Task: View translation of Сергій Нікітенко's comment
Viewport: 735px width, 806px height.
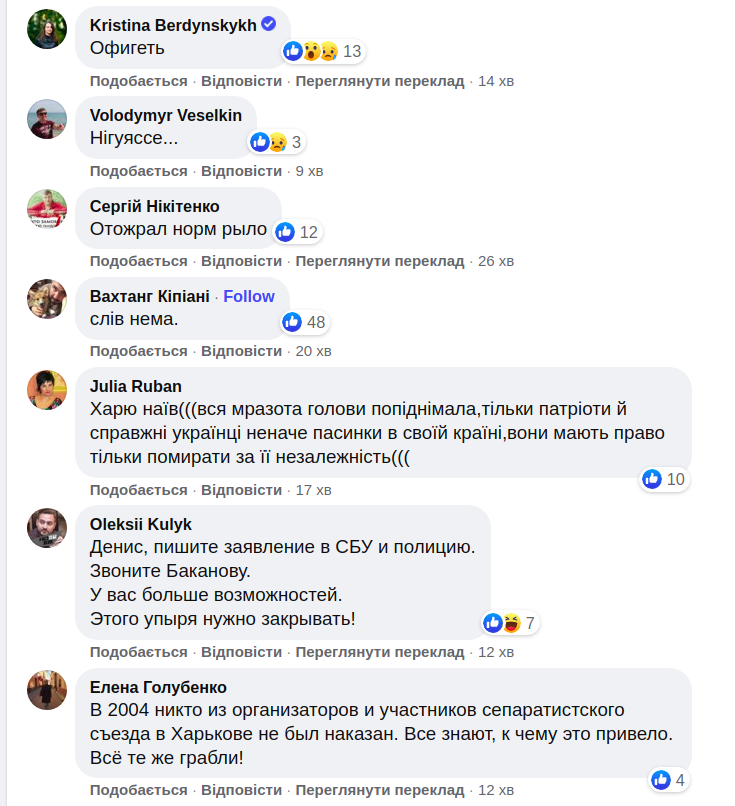Action: click(x=380, y=261)
